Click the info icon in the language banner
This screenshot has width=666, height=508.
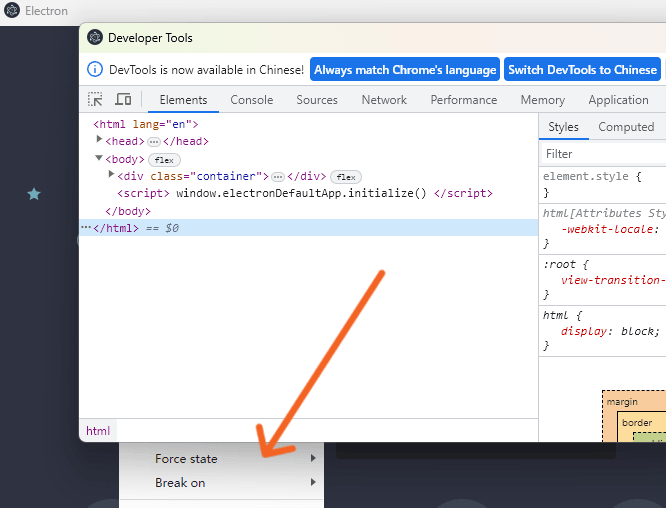(x=95, y=69)
